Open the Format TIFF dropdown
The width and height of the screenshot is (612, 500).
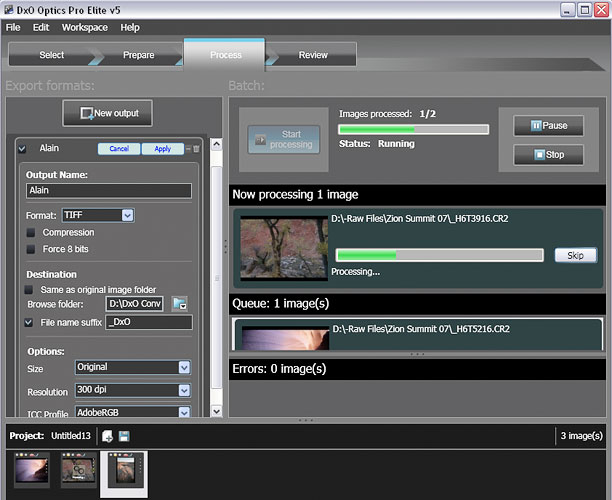(127, 215)
